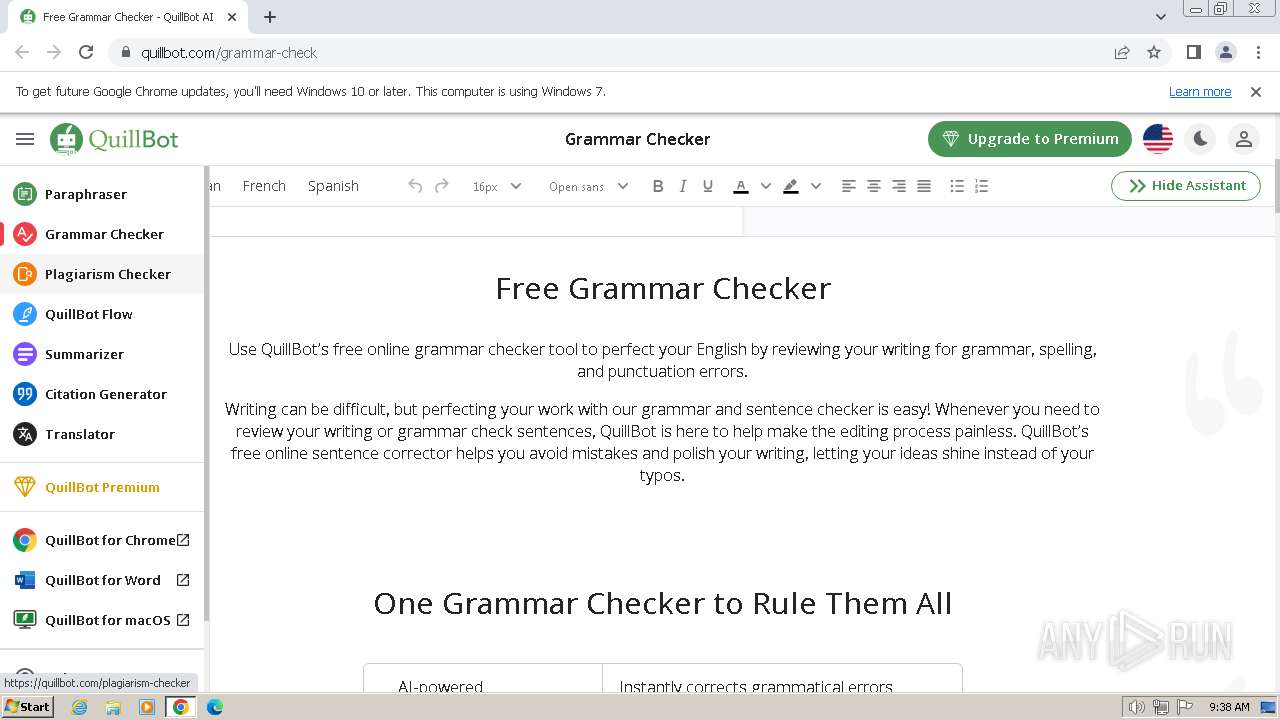Click the browser back arrow

[22, 52]
